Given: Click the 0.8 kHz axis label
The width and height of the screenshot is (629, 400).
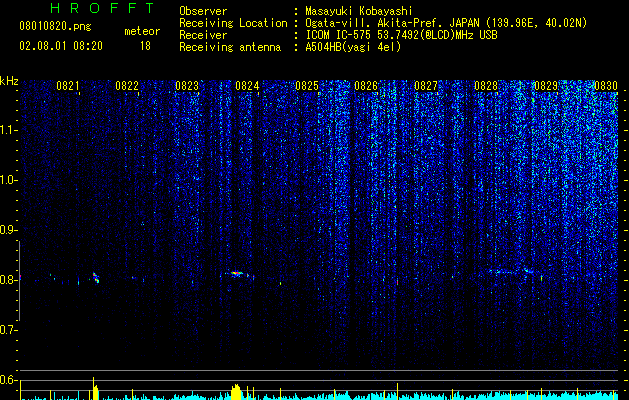Looking at the screenshot, I should (x=7, y=280).
